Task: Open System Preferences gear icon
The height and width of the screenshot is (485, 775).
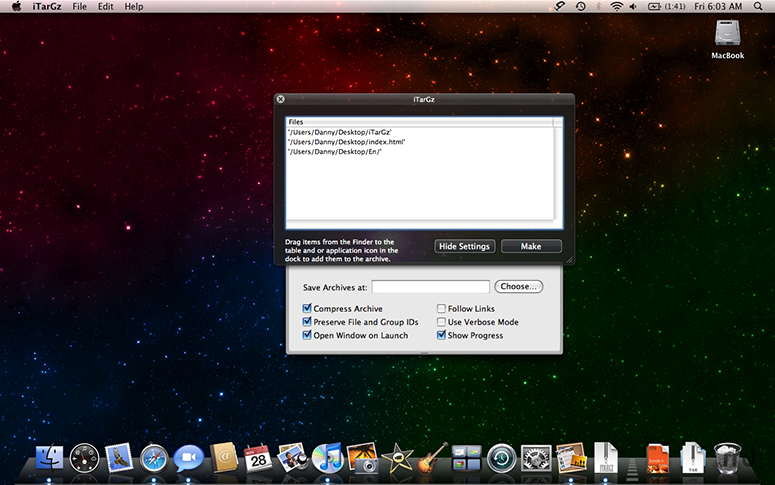Action: pyautogui.click(x=536, y=458)
